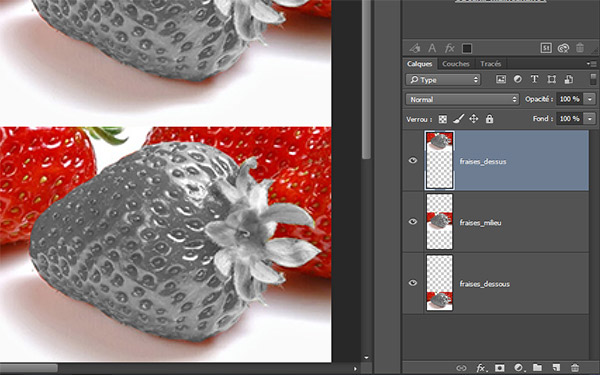Create a new group folder icon

[x=537, y=368]
